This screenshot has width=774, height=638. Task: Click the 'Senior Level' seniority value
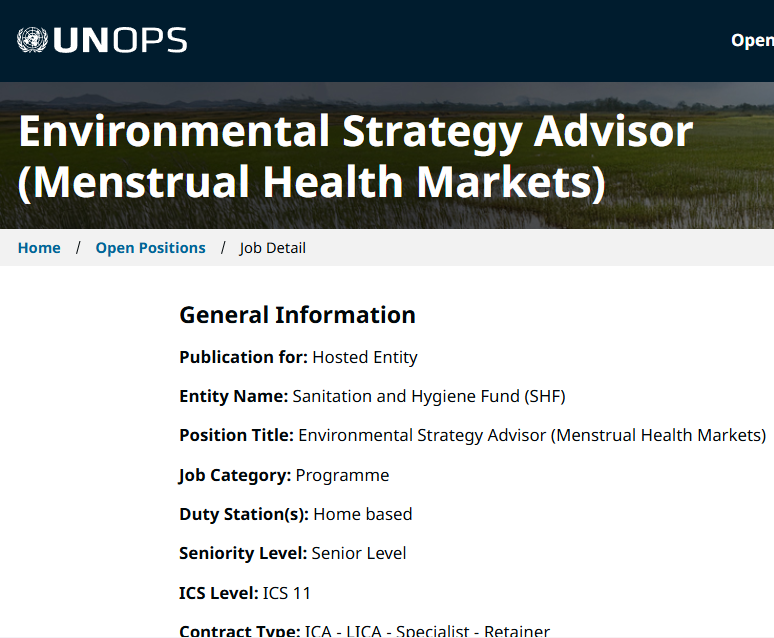pyautogui.click(x=359, y=553)
